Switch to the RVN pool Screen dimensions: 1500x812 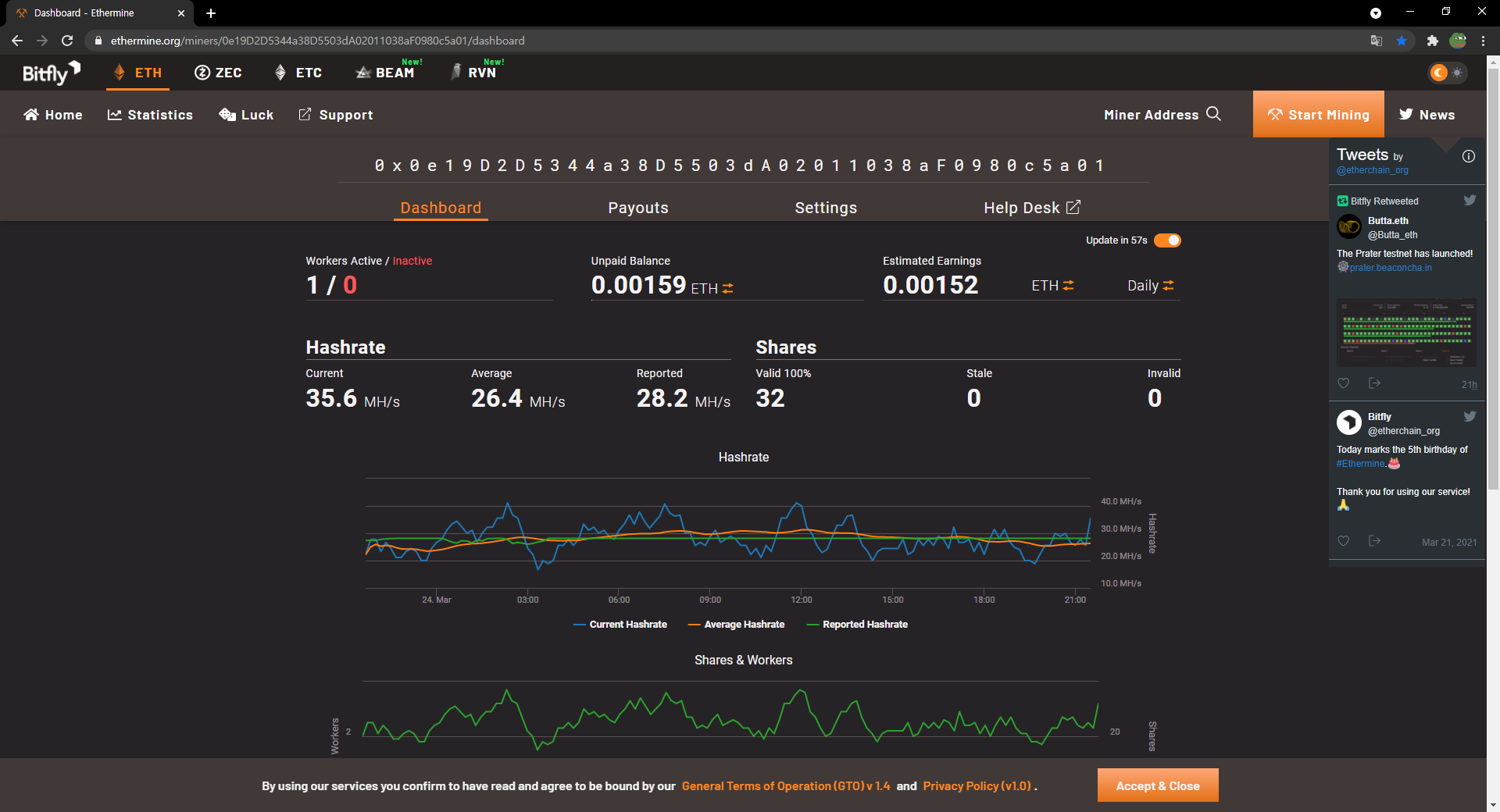pos(475,72)
